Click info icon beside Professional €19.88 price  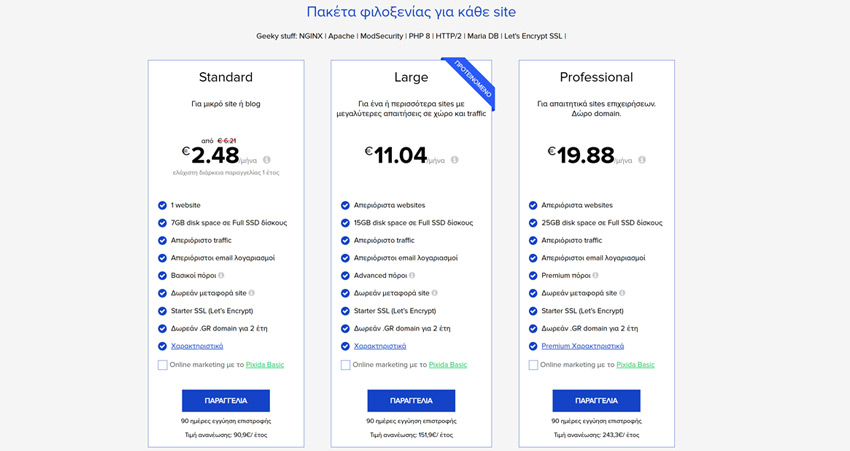click(x=642, y=160)
